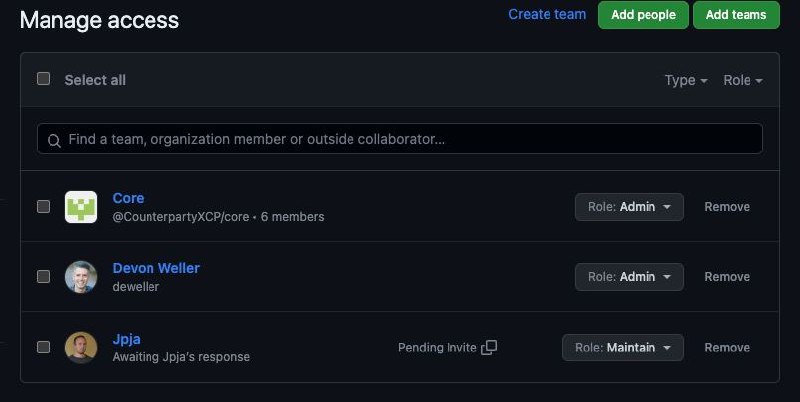This screenshot has height=402, width=800.
Task: Open the Type filter dropdown
Action: (x=686, y=80)
